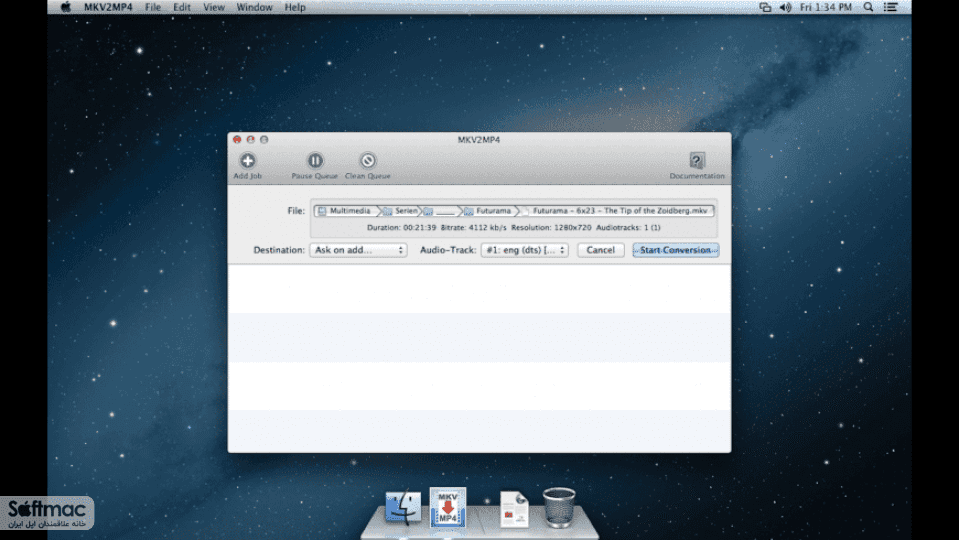Viewport: 959px width, 540px height.
Task: Open the document stack in the Dock
Action: (514, 509)
